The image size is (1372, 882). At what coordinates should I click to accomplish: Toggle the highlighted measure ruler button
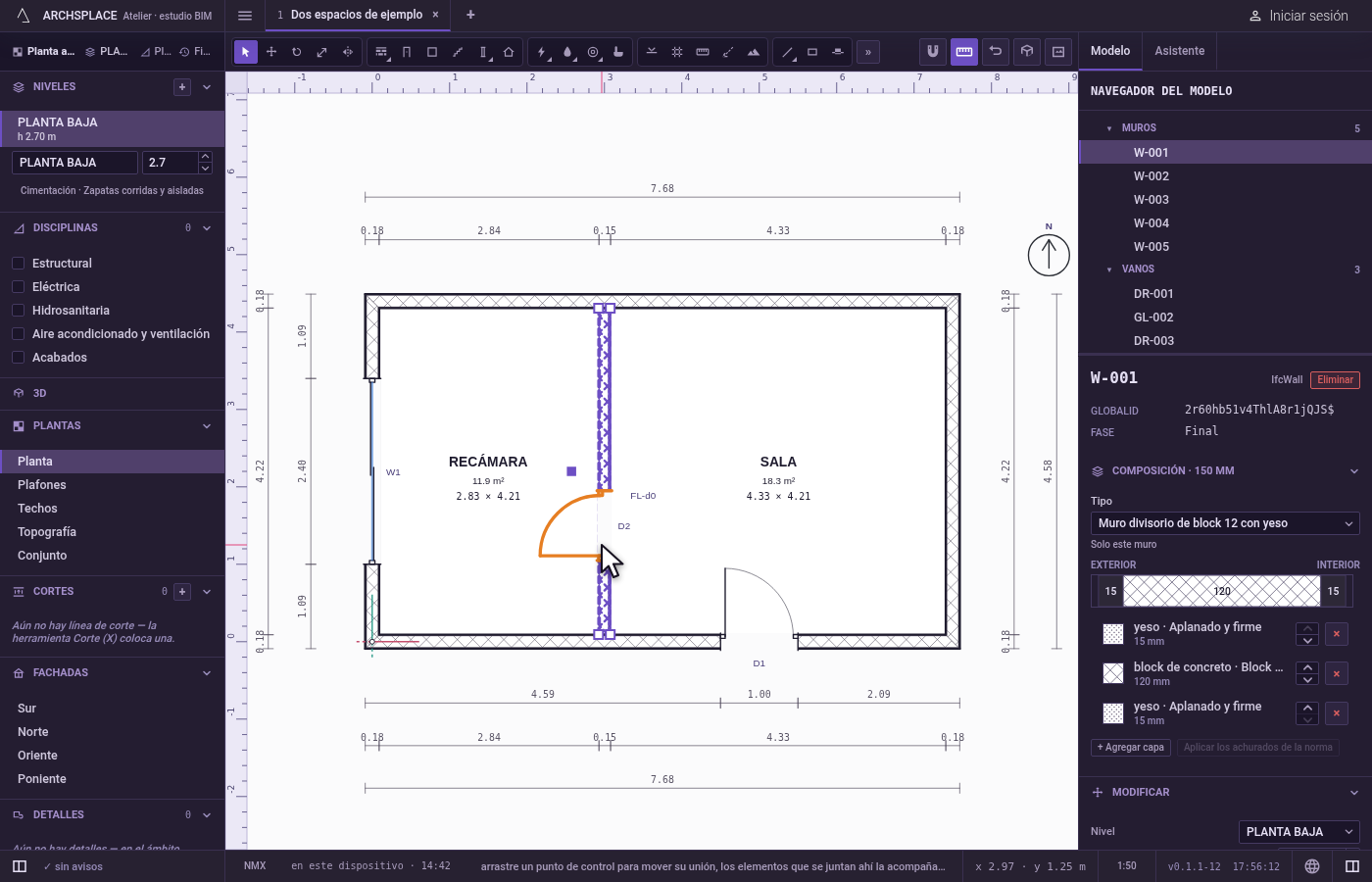pyautogui.click(x=964, y=52)
